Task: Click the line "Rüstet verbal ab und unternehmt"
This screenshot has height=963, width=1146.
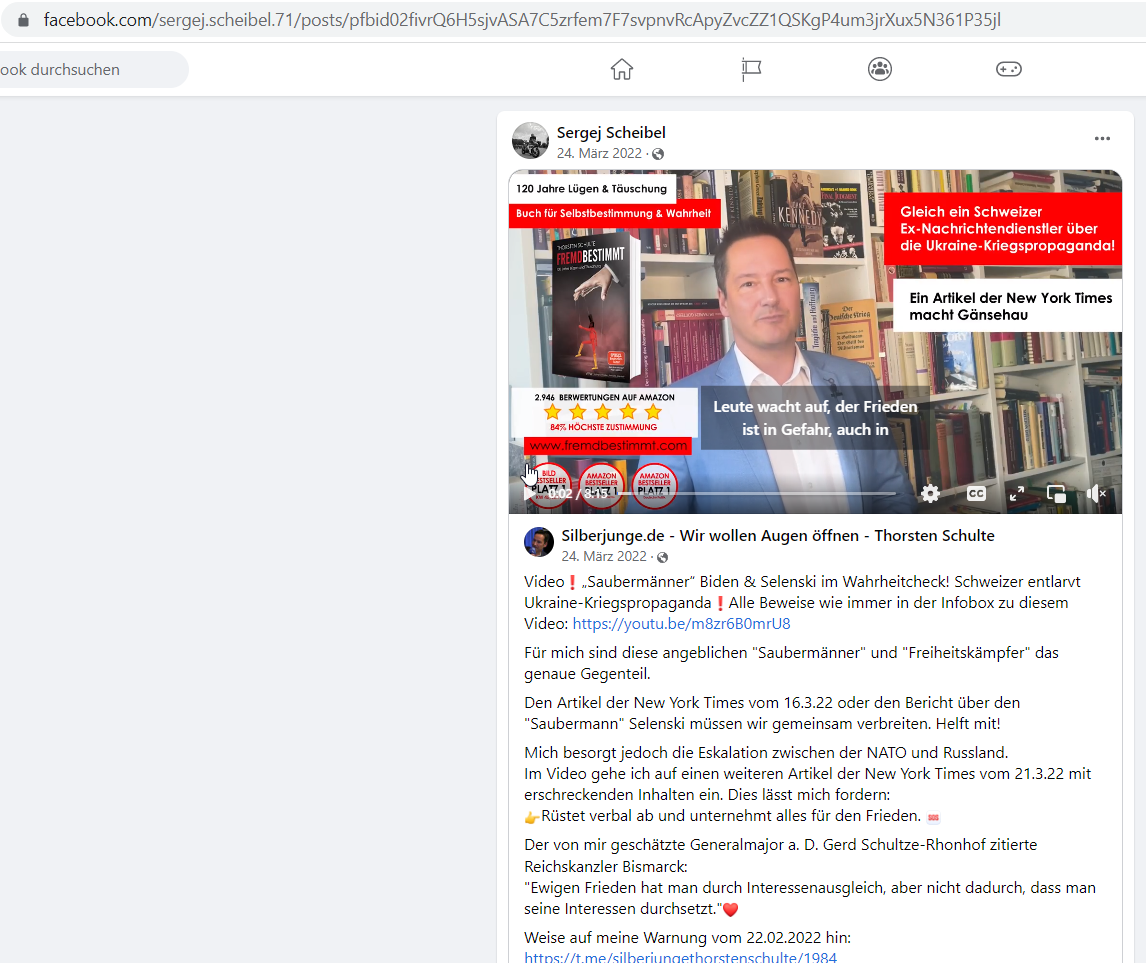Action: tap(731, 816)
